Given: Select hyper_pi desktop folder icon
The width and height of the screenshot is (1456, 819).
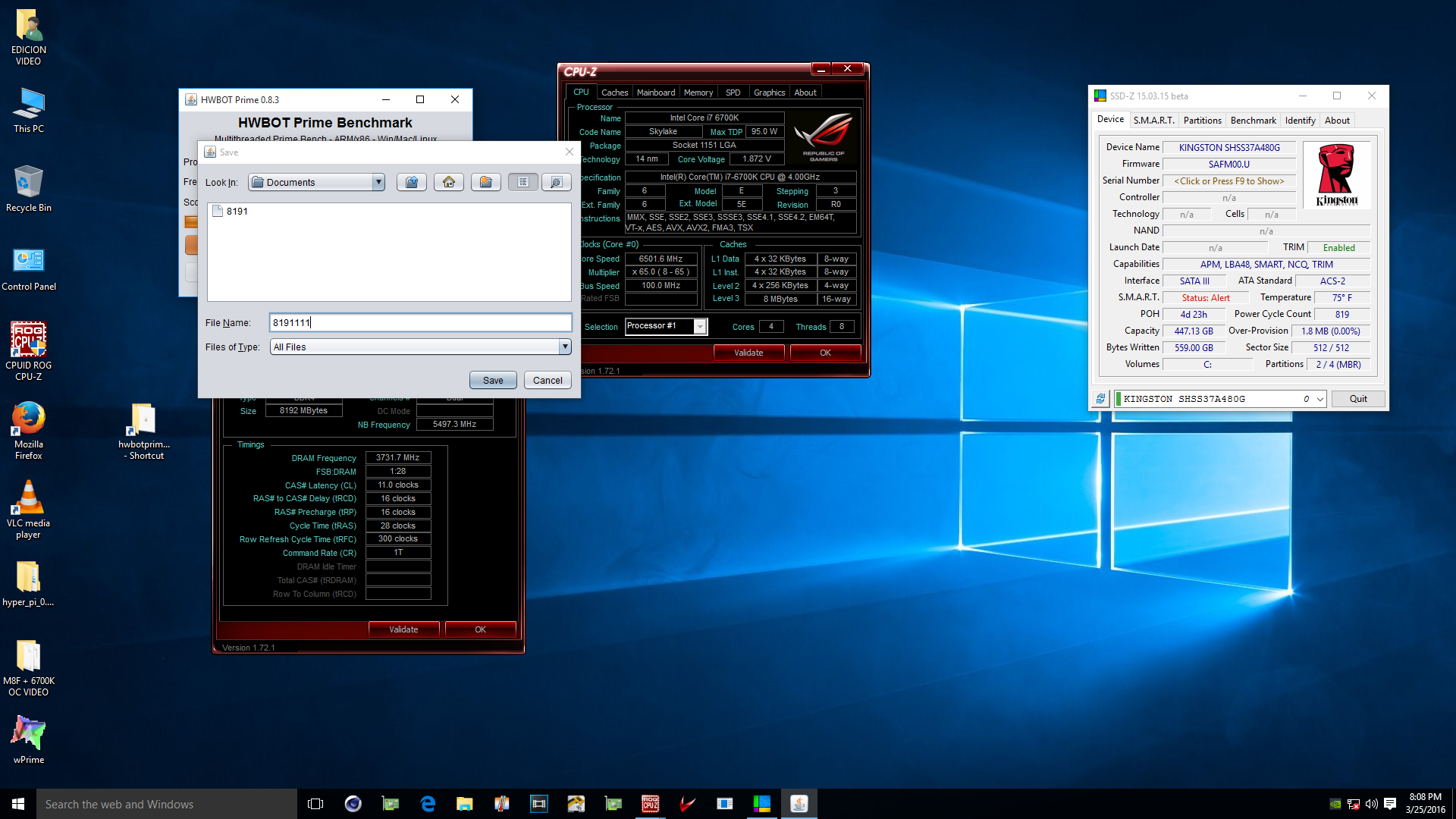Looking at the screenshot, I should pyautogui.click(x=29, y=584).
